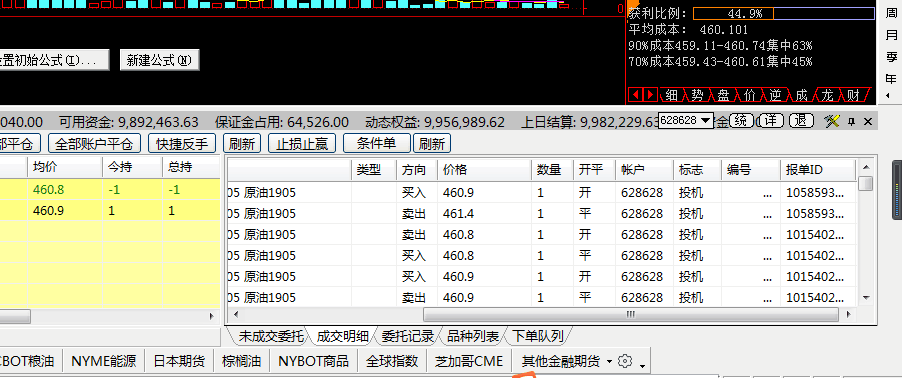902x378 pixels.
Task: Expand overflow arrow after gear icon
Action: [643, 366]
